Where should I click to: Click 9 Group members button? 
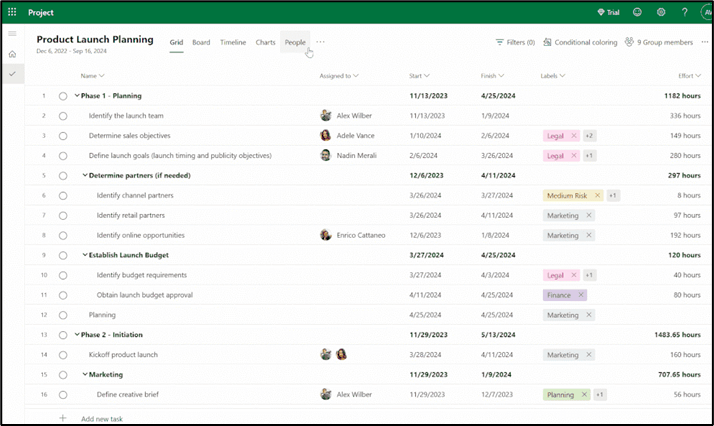click(658, 43)
